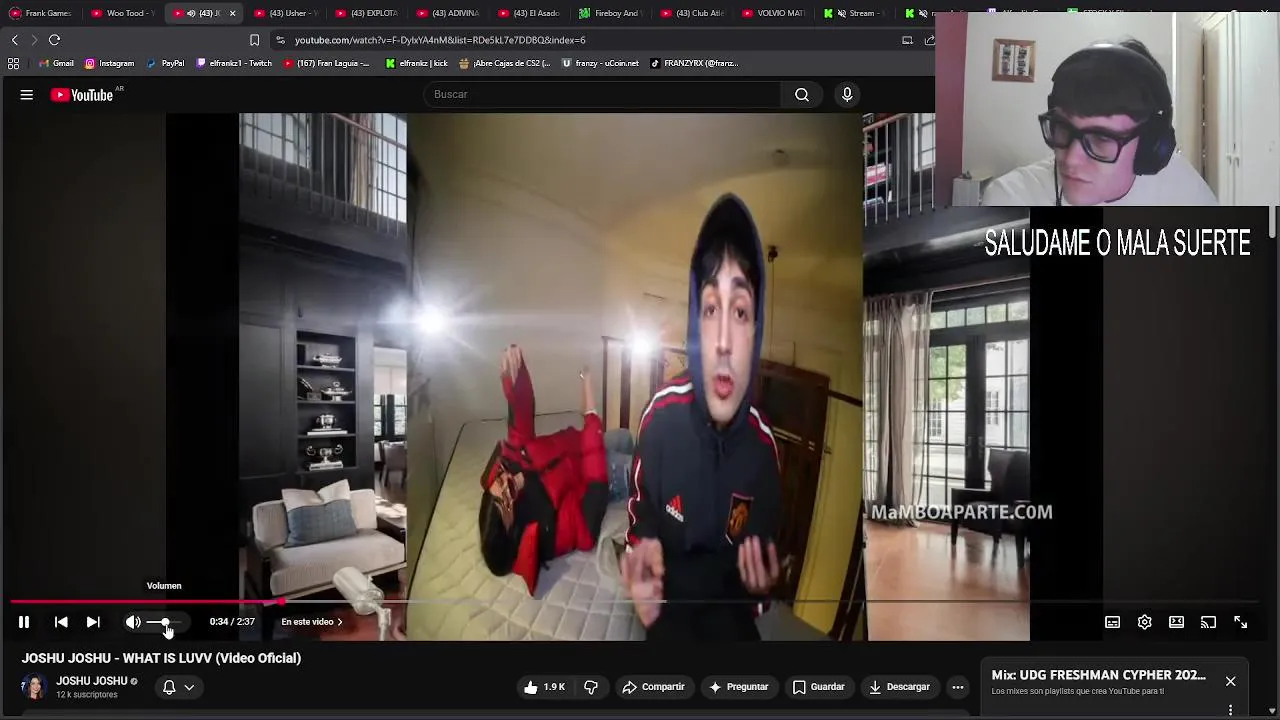Click the Preguntar button
The image size is (1280, 720).
(738, 687)
